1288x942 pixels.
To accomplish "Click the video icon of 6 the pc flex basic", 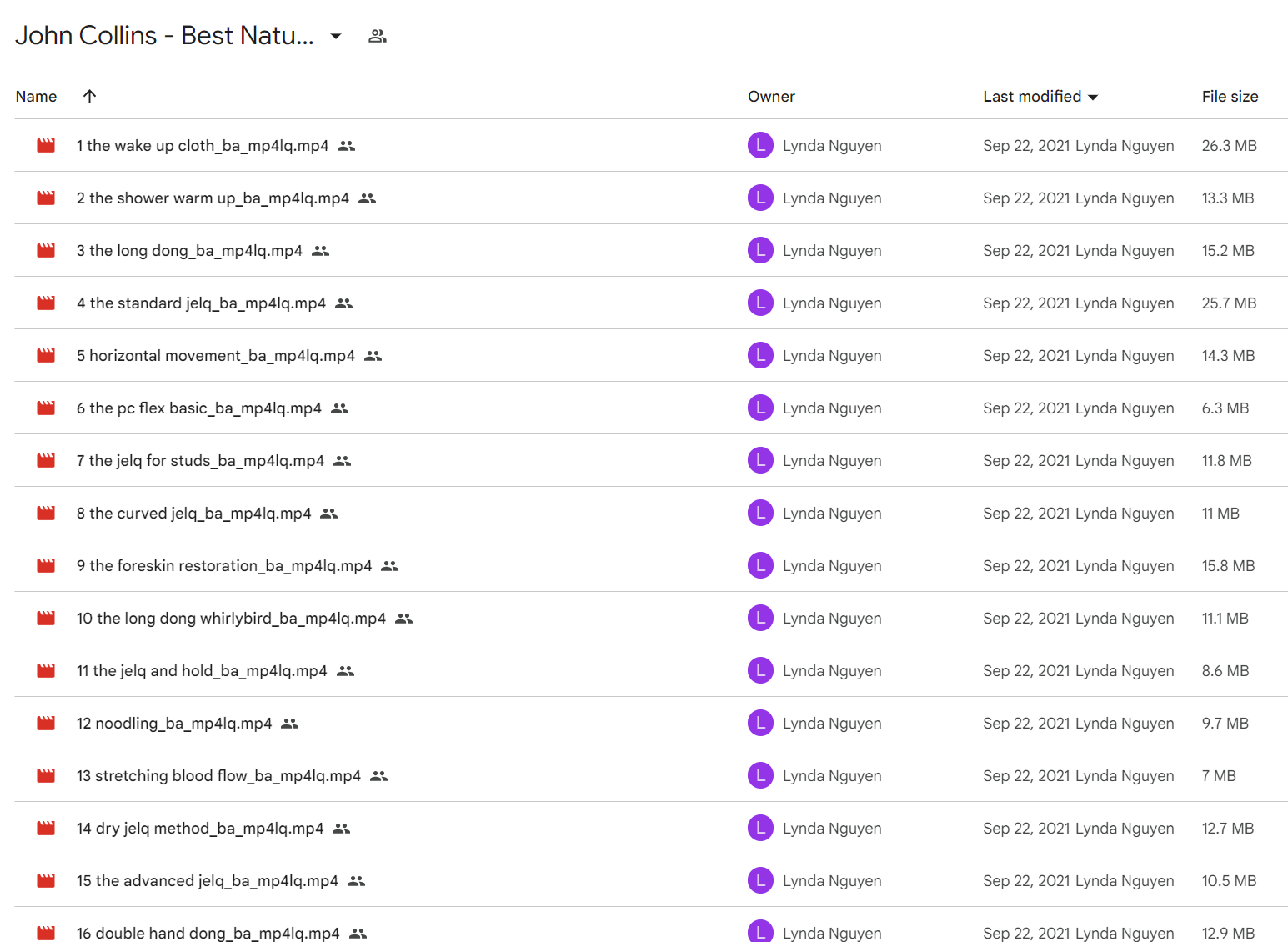I will point(46,408).
